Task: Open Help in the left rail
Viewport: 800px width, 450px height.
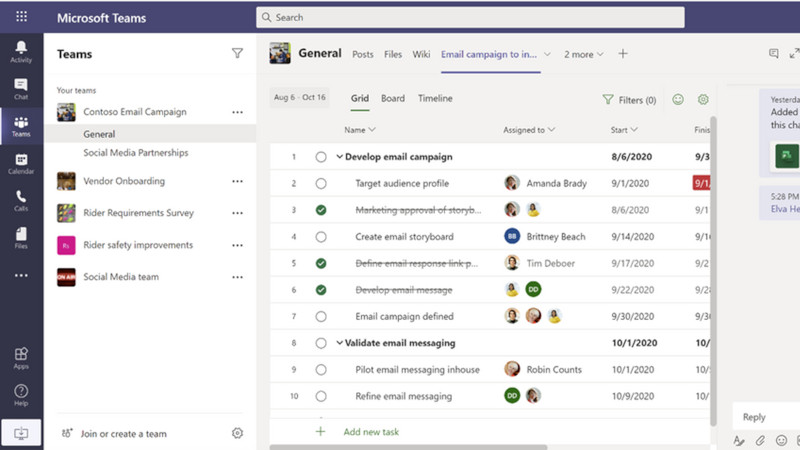Action: [x=21, y=395]
